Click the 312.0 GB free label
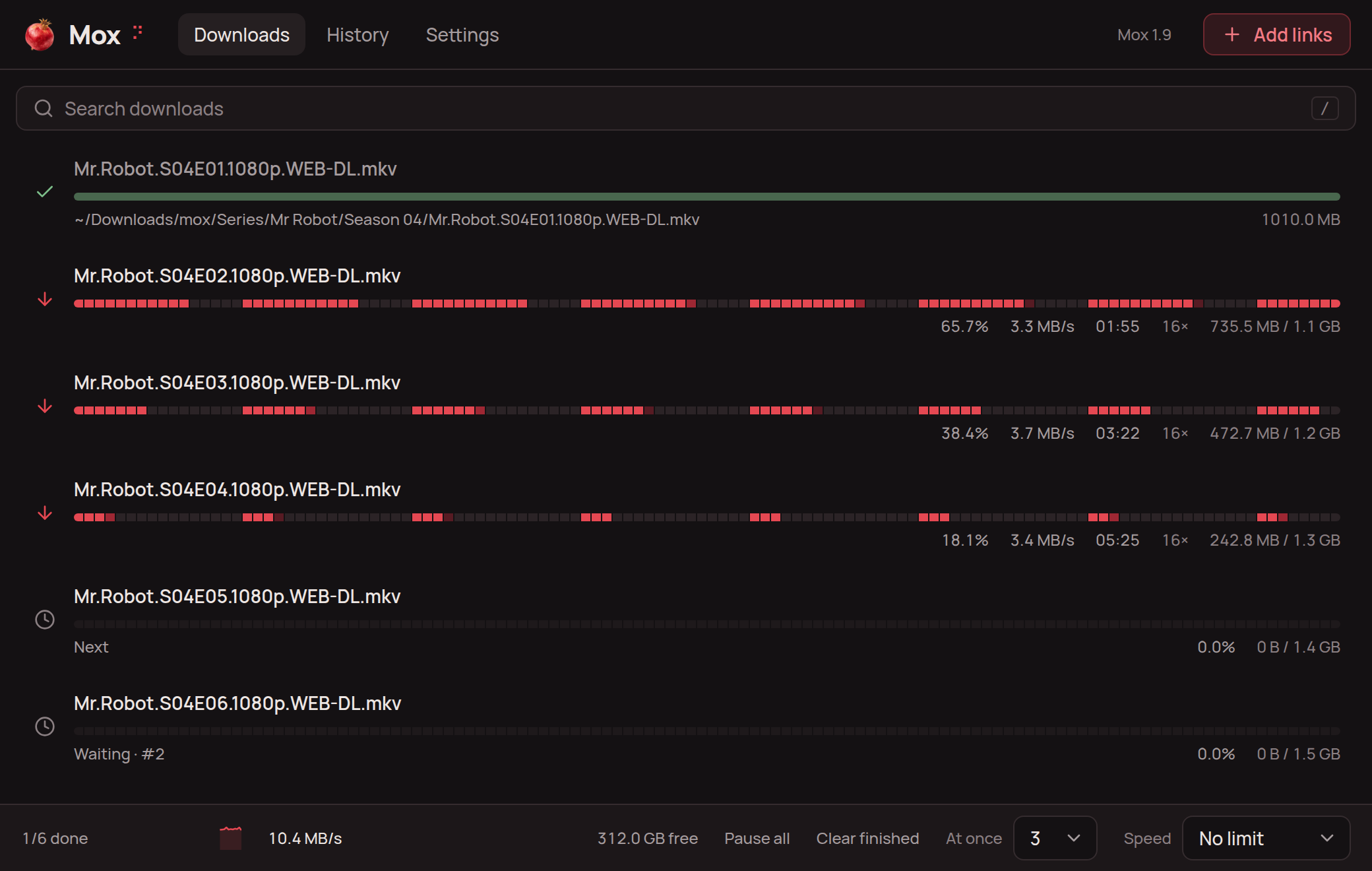This screenshot has height=871, width=1372. tap(648, 838)
